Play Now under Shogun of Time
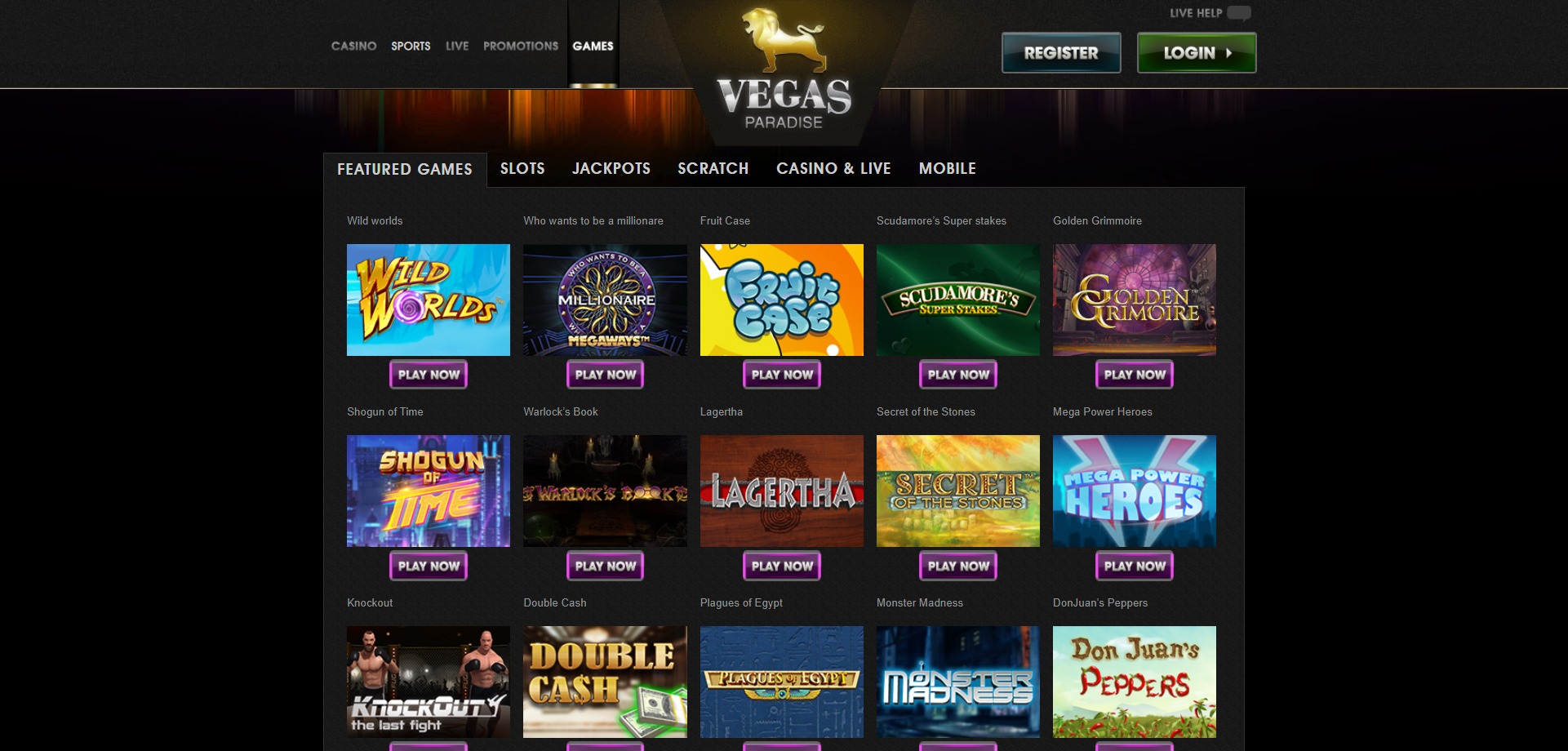This screenshot has height=751, width=1568. (x=429, y=566)
